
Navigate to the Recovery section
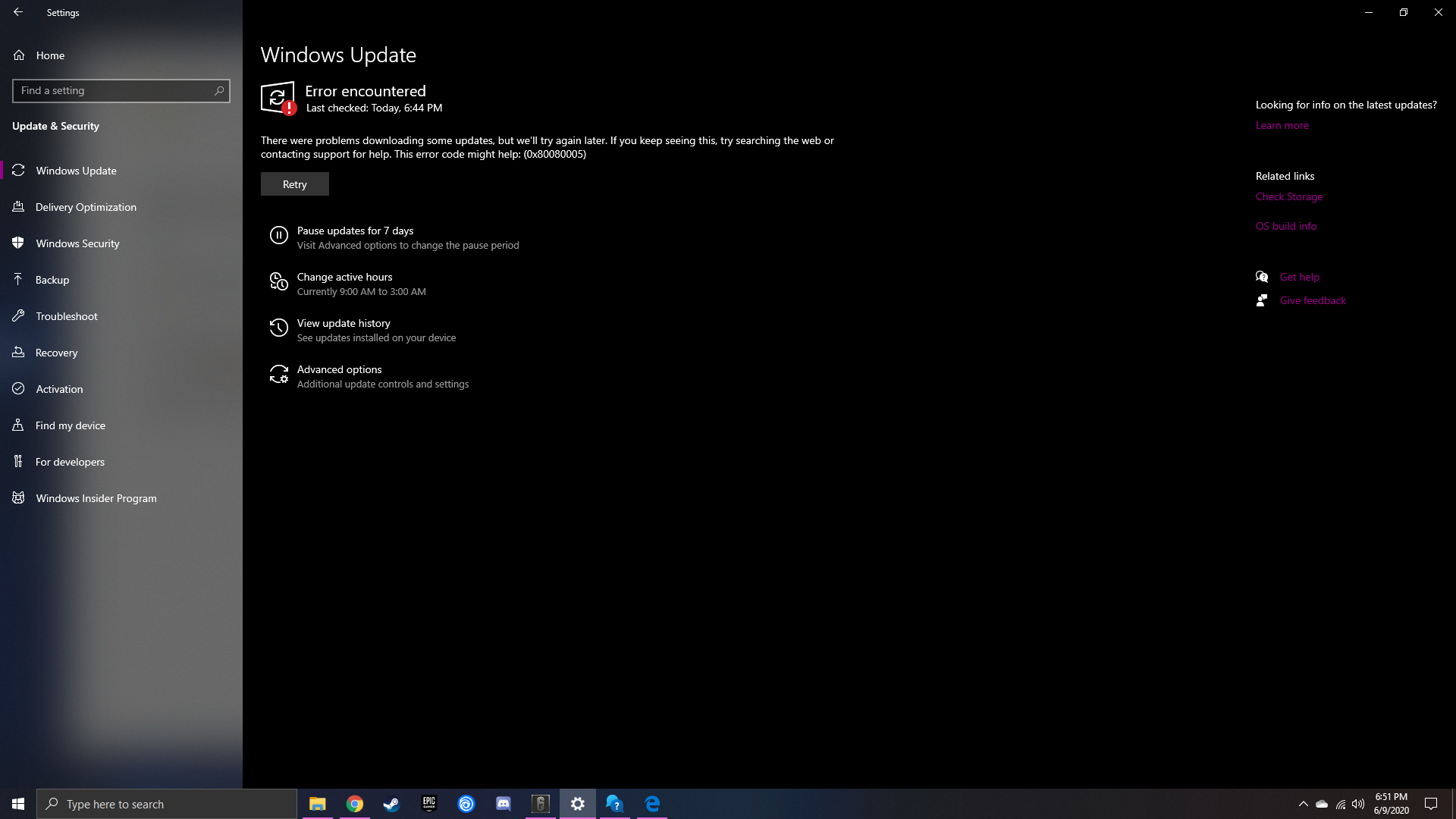[121, 353]
